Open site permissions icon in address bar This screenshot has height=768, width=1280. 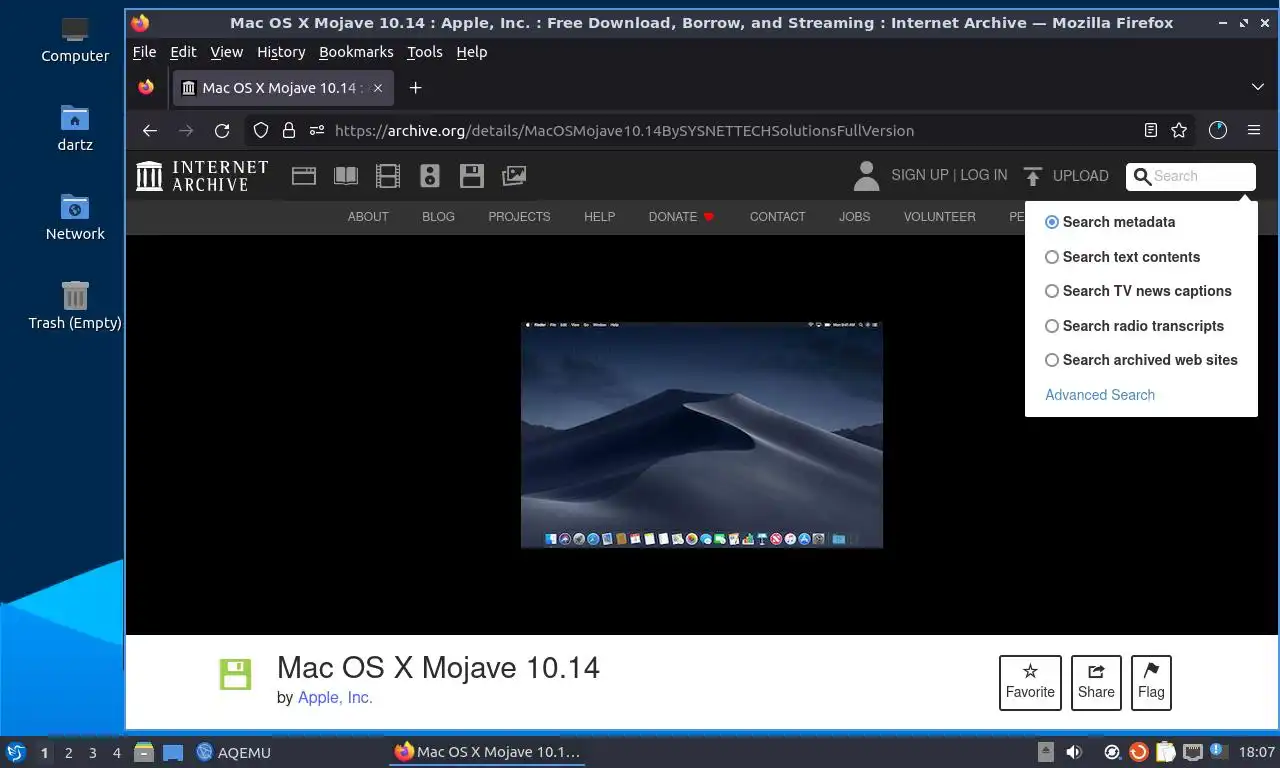[317, 130]
